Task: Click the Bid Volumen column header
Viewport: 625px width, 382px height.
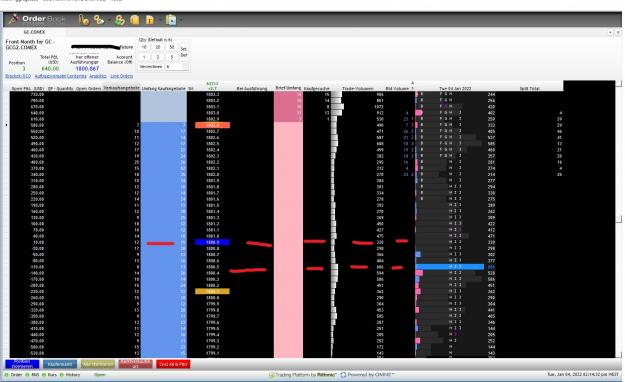Action: [397, 89]
